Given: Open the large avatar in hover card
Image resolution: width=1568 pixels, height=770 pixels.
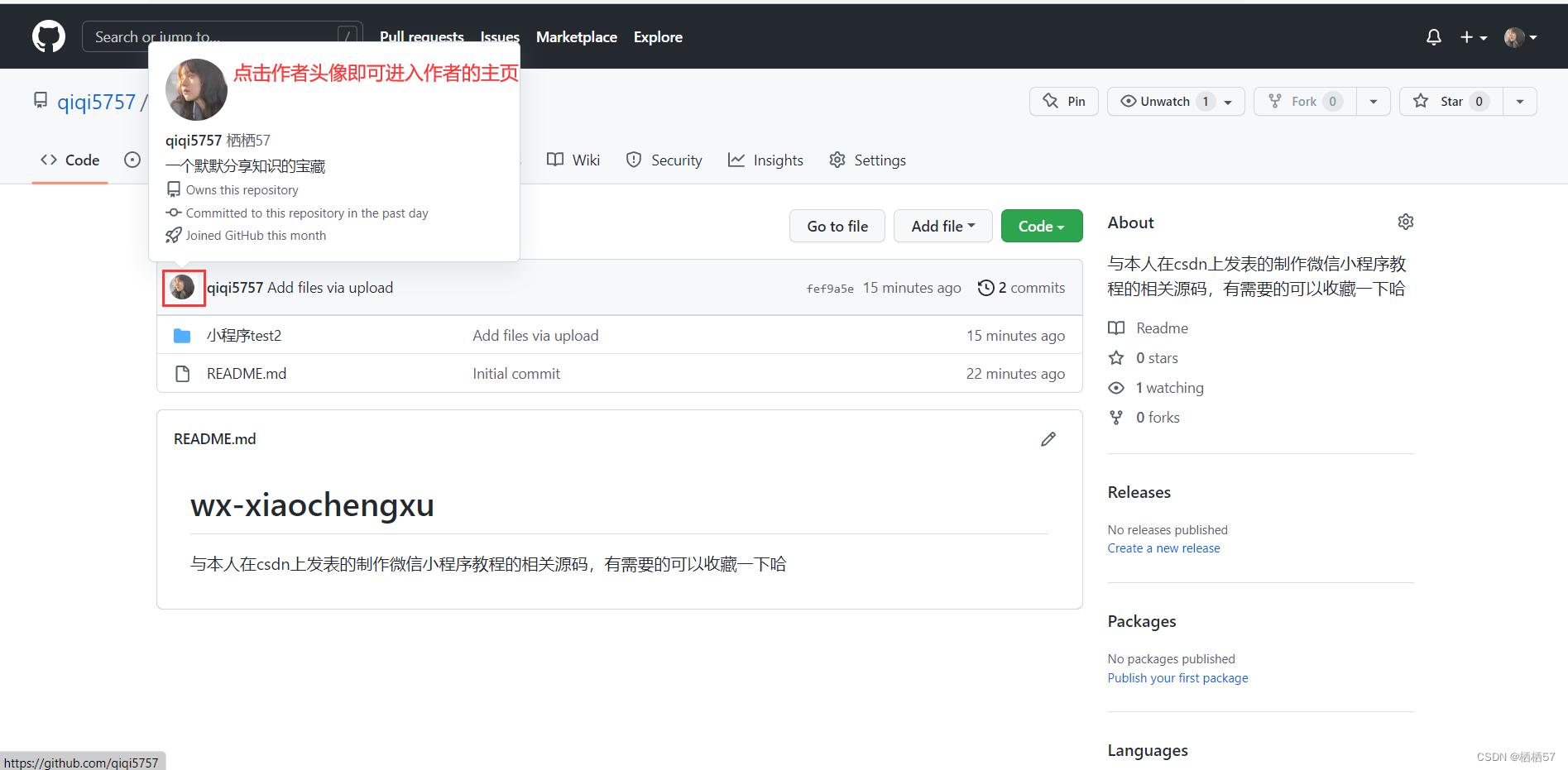Looking at the screenshot, I should click(x=196, y=89).
